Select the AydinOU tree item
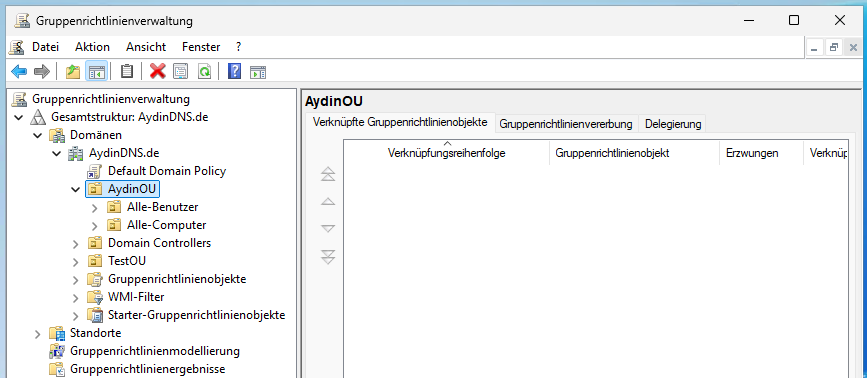The image size is (867, 378). click(x=133, y=189)
